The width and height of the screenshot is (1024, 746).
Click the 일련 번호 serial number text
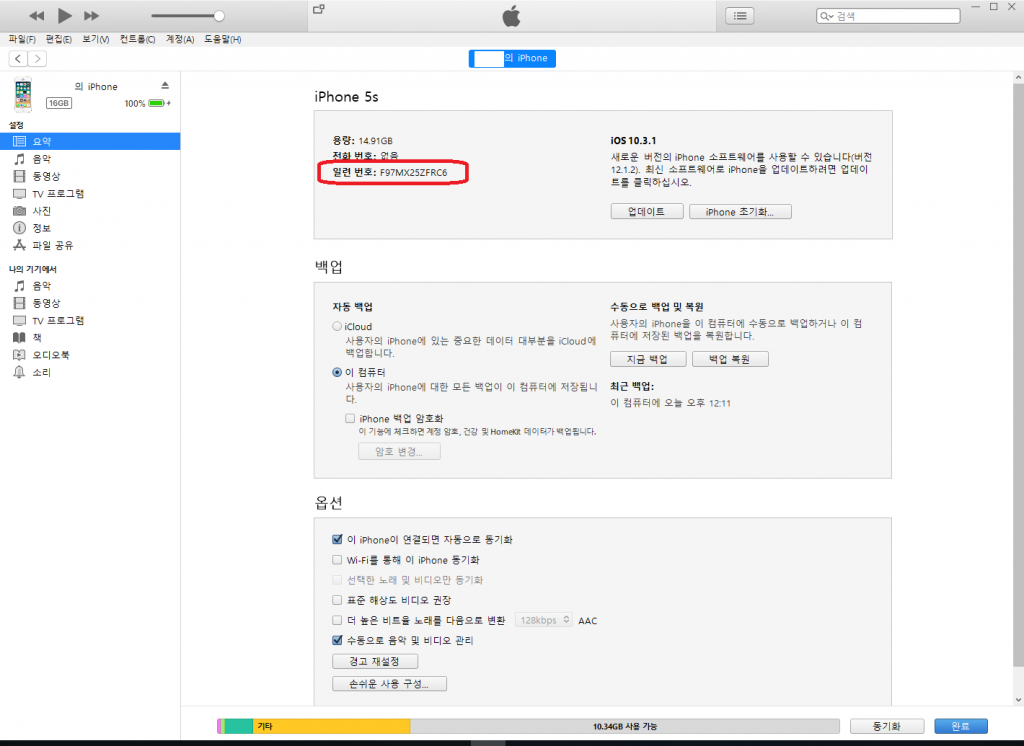[390, 172]
